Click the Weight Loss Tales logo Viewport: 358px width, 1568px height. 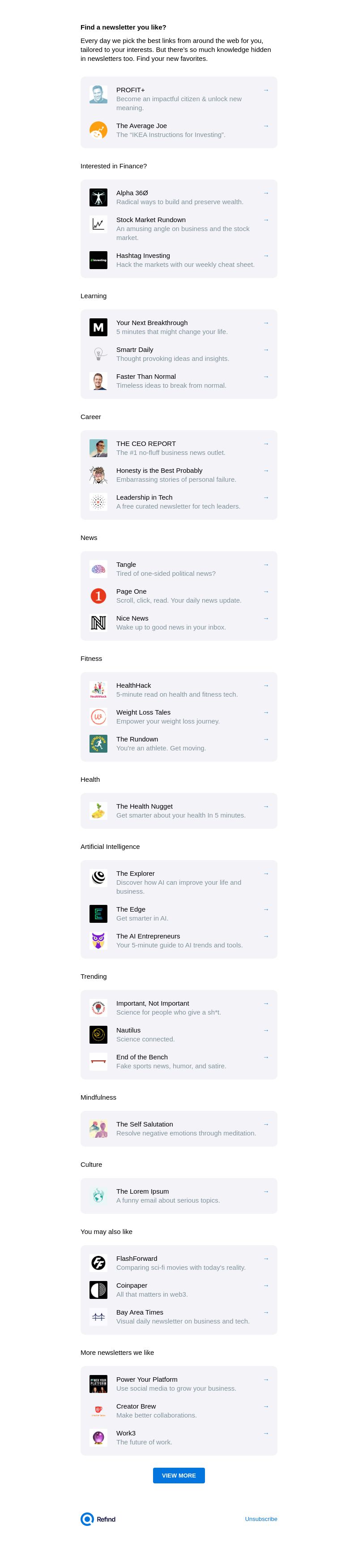(x=98, y=717)
